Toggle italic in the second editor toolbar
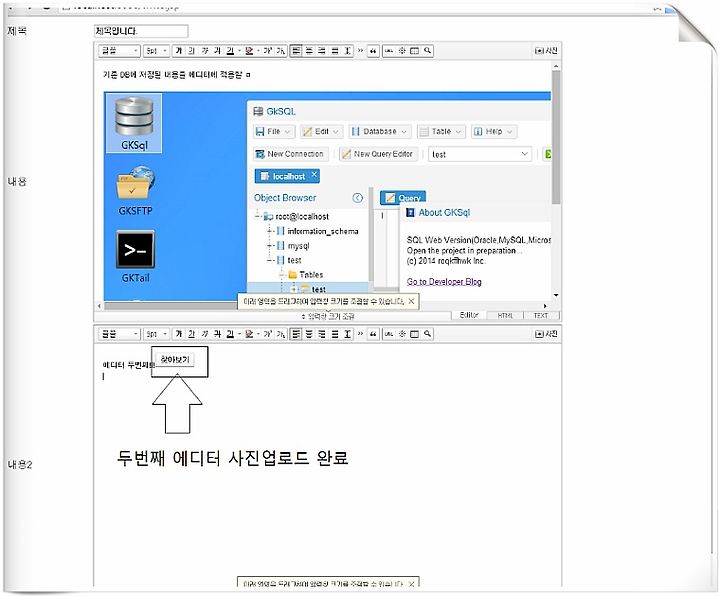Screen dimensions: 720x596 click(205, 334)
